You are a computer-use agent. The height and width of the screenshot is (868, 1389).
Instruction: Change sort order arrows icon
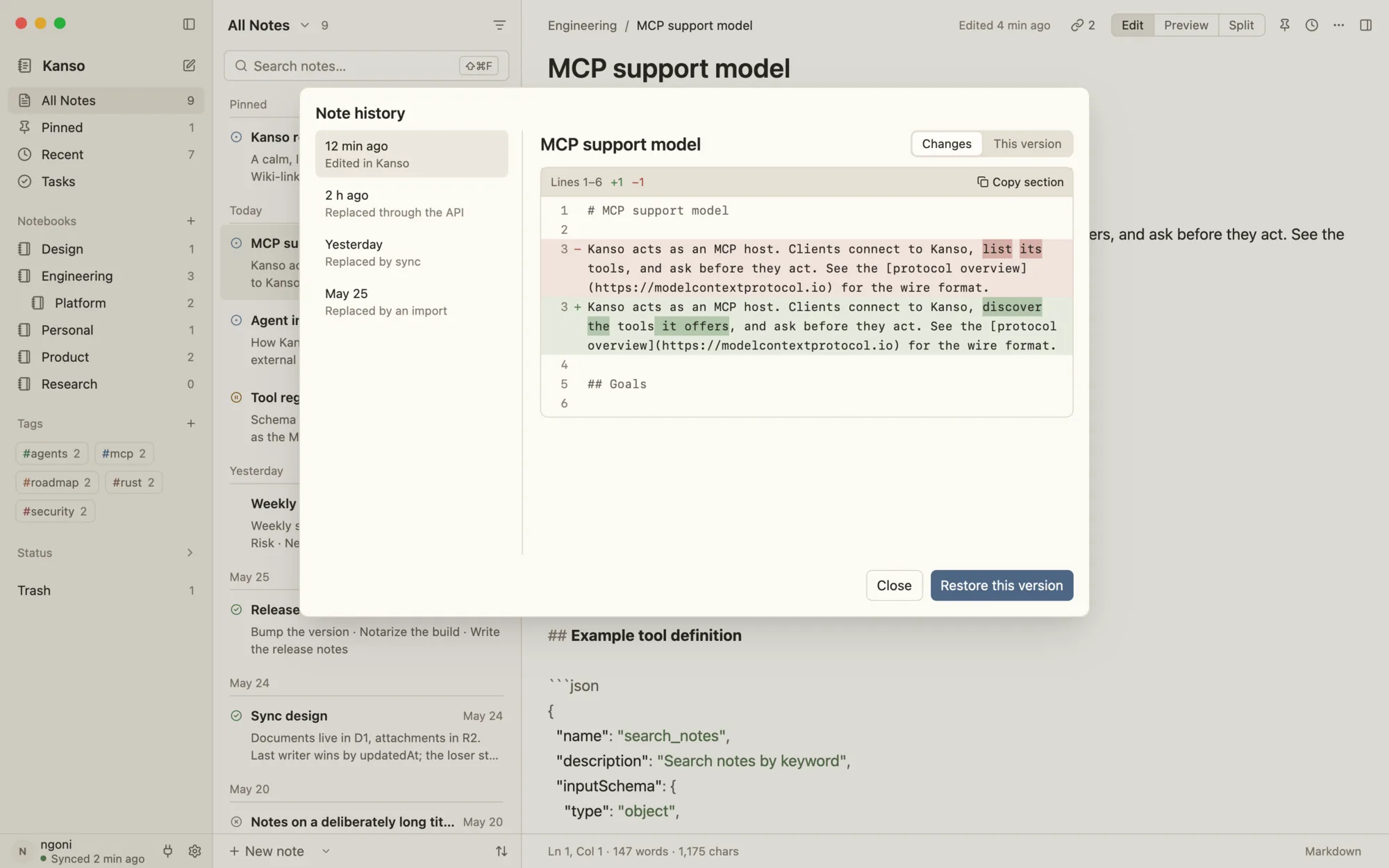pos(501,851)
